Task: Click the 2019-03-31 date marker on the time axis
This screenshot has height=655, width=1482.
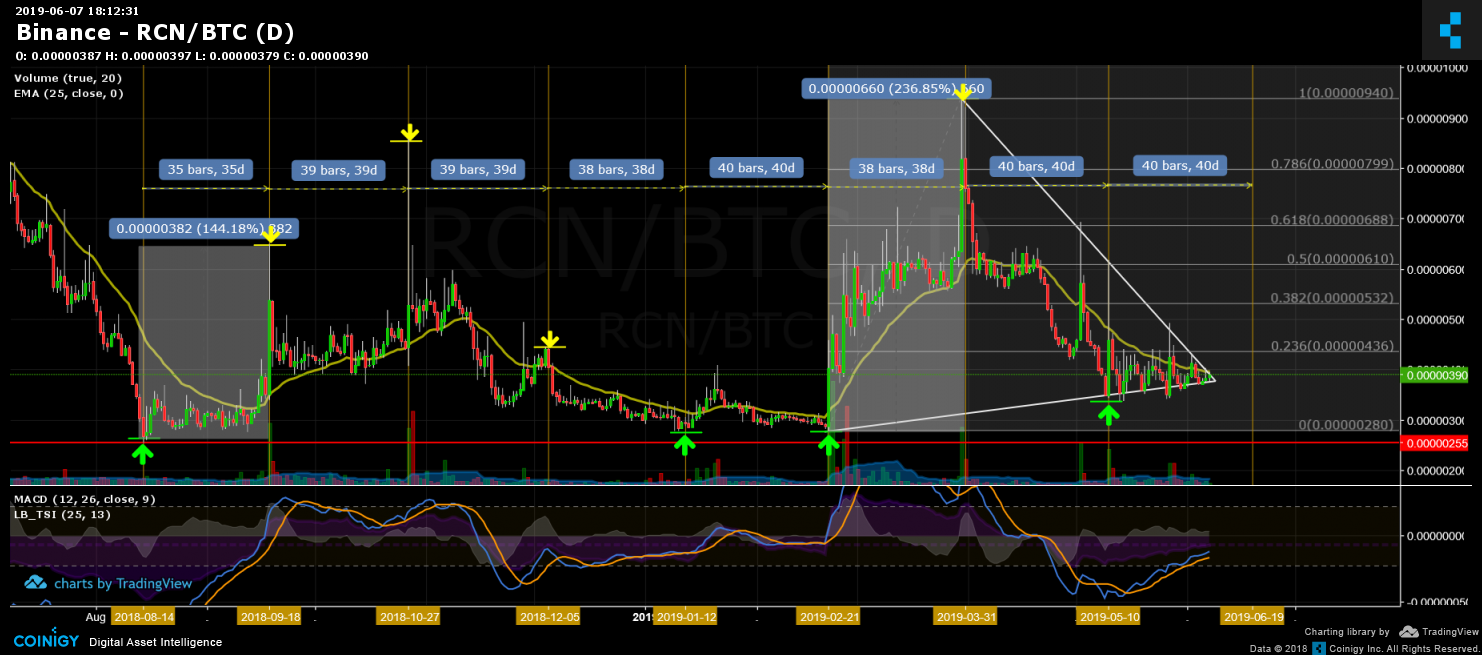Action: pos(965,617)
